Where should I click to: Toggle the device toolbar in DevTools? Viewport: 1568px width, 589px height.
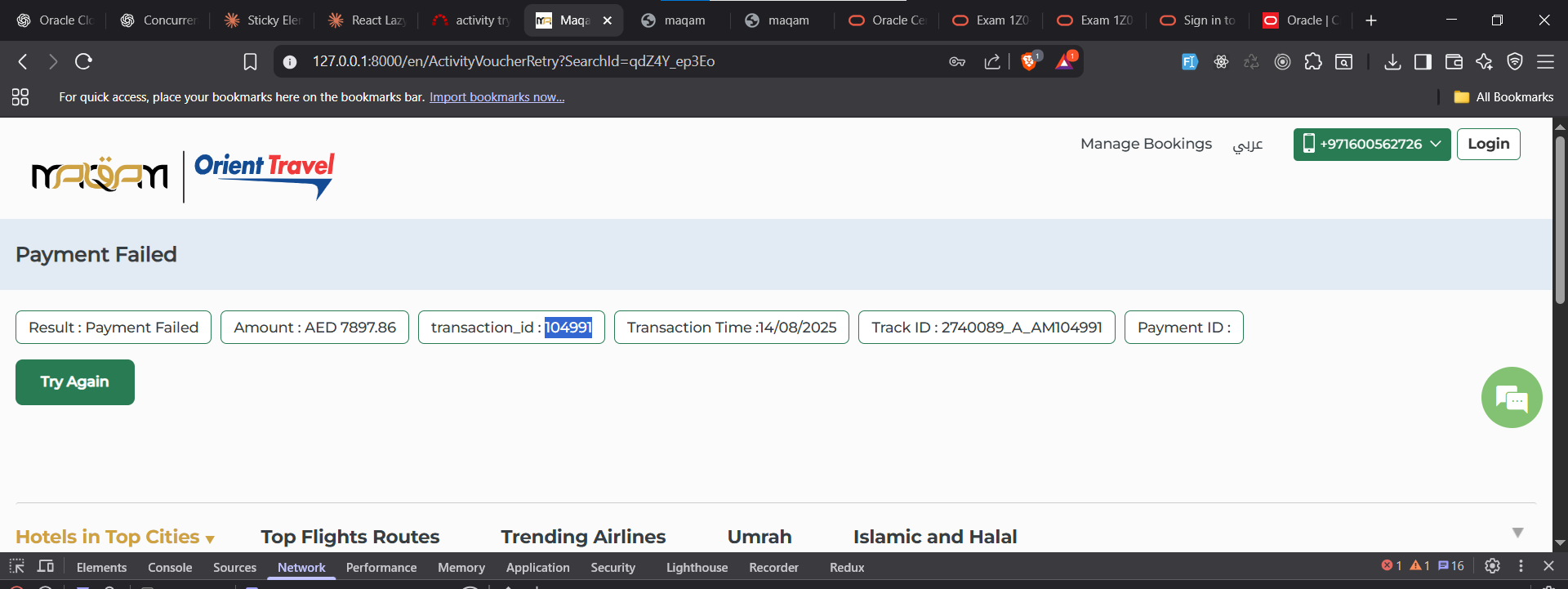tap(46, 566)
